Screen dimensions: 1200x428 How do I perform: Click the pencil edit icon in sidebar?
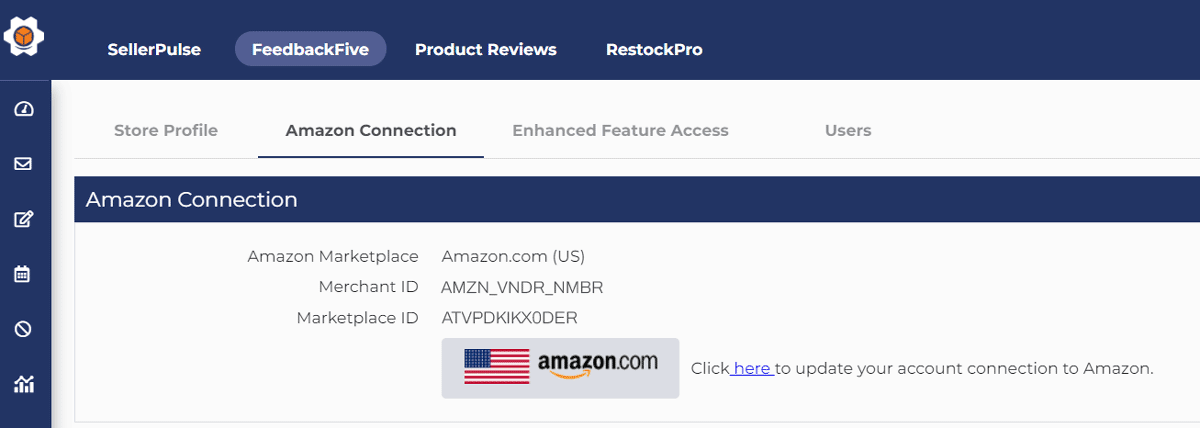[24, 219]
